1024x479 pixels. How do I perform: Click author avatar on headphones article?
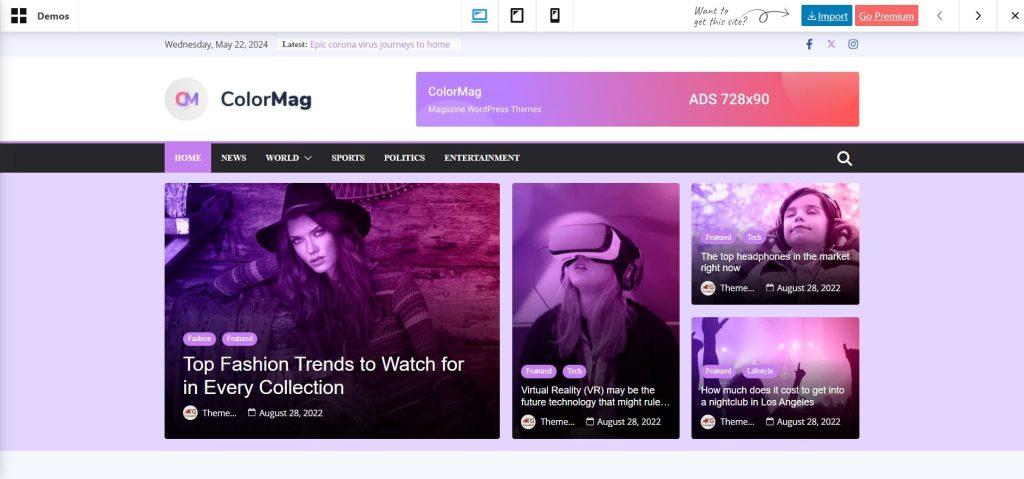coord(708,288)
